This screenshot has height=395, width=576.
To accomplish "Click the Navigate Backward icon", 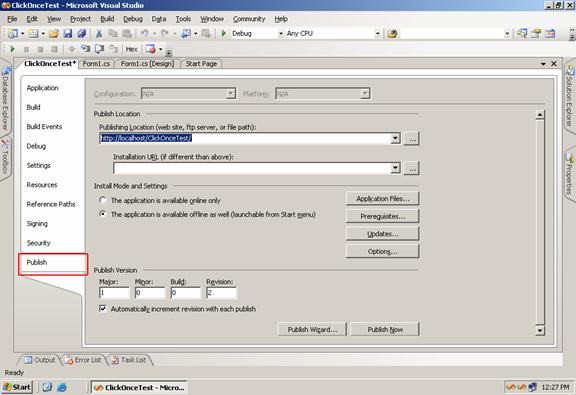I will pos(186,33).
